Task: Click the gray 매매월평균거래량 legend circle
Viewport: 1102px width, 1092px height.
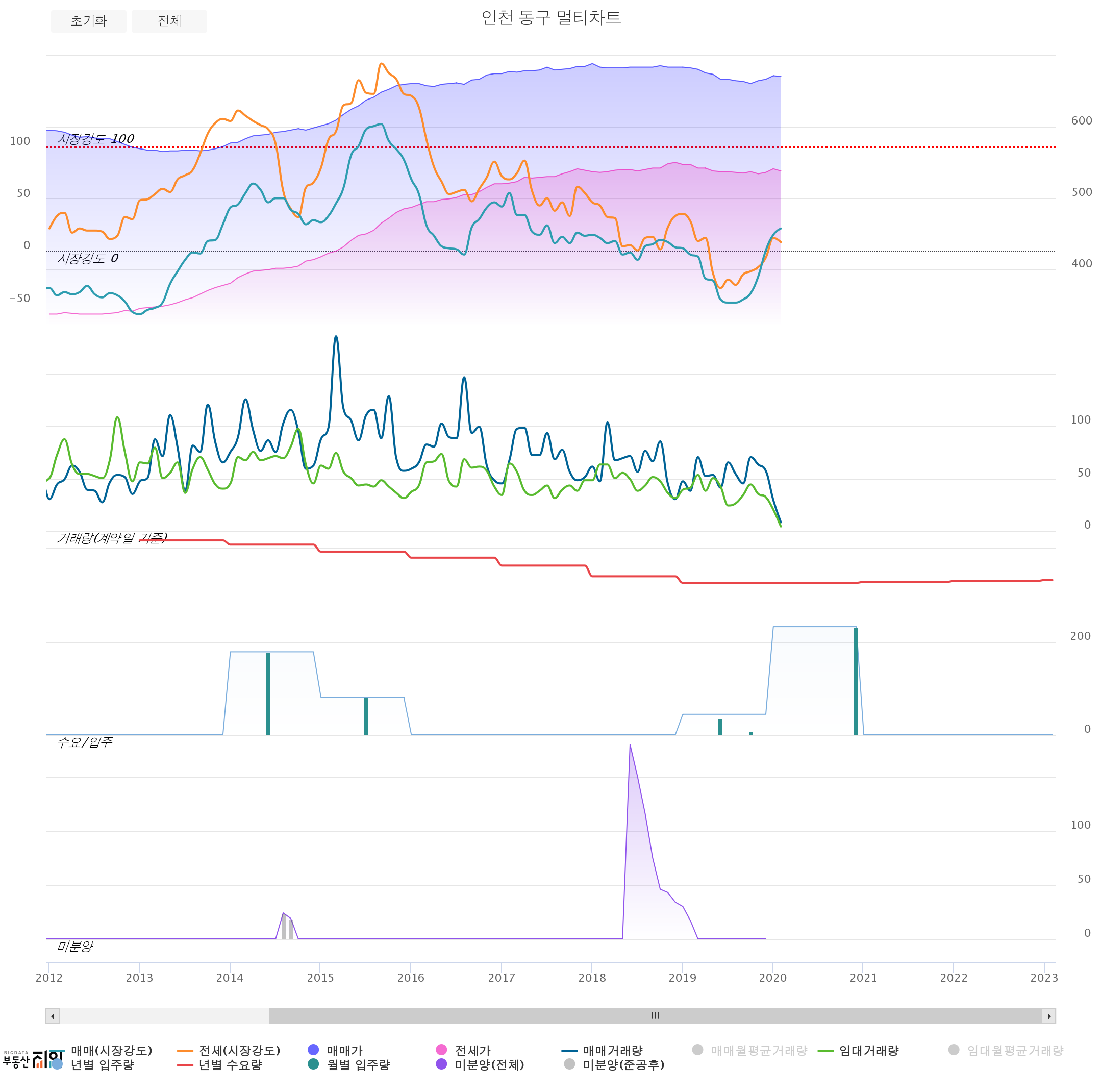Action: 697,1050
